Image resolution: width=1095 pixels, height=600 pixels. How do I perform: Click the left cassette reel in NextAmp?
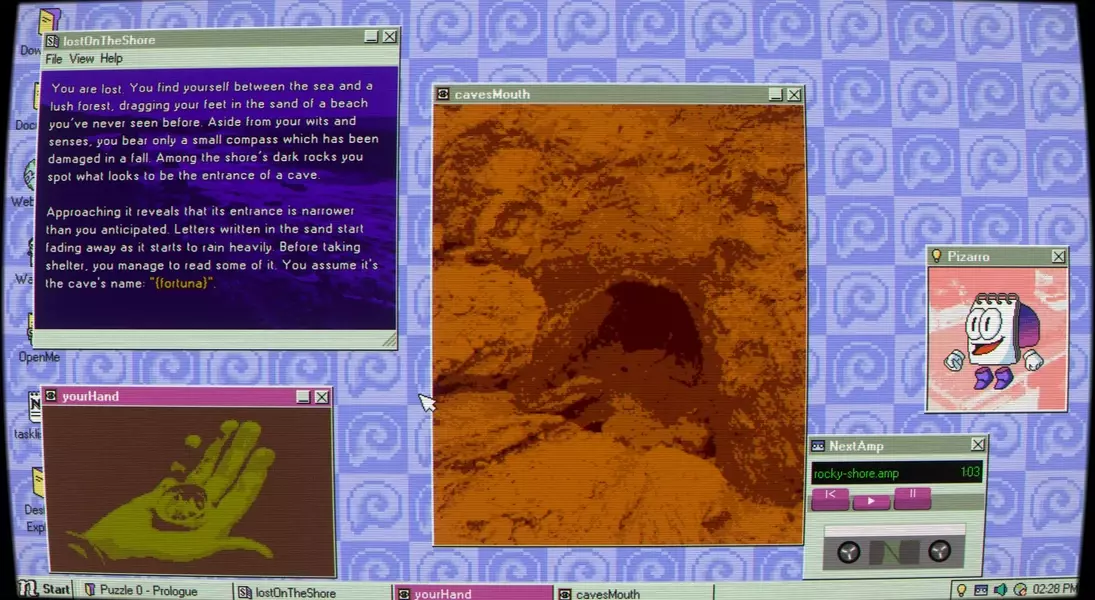tap(848, 553)
